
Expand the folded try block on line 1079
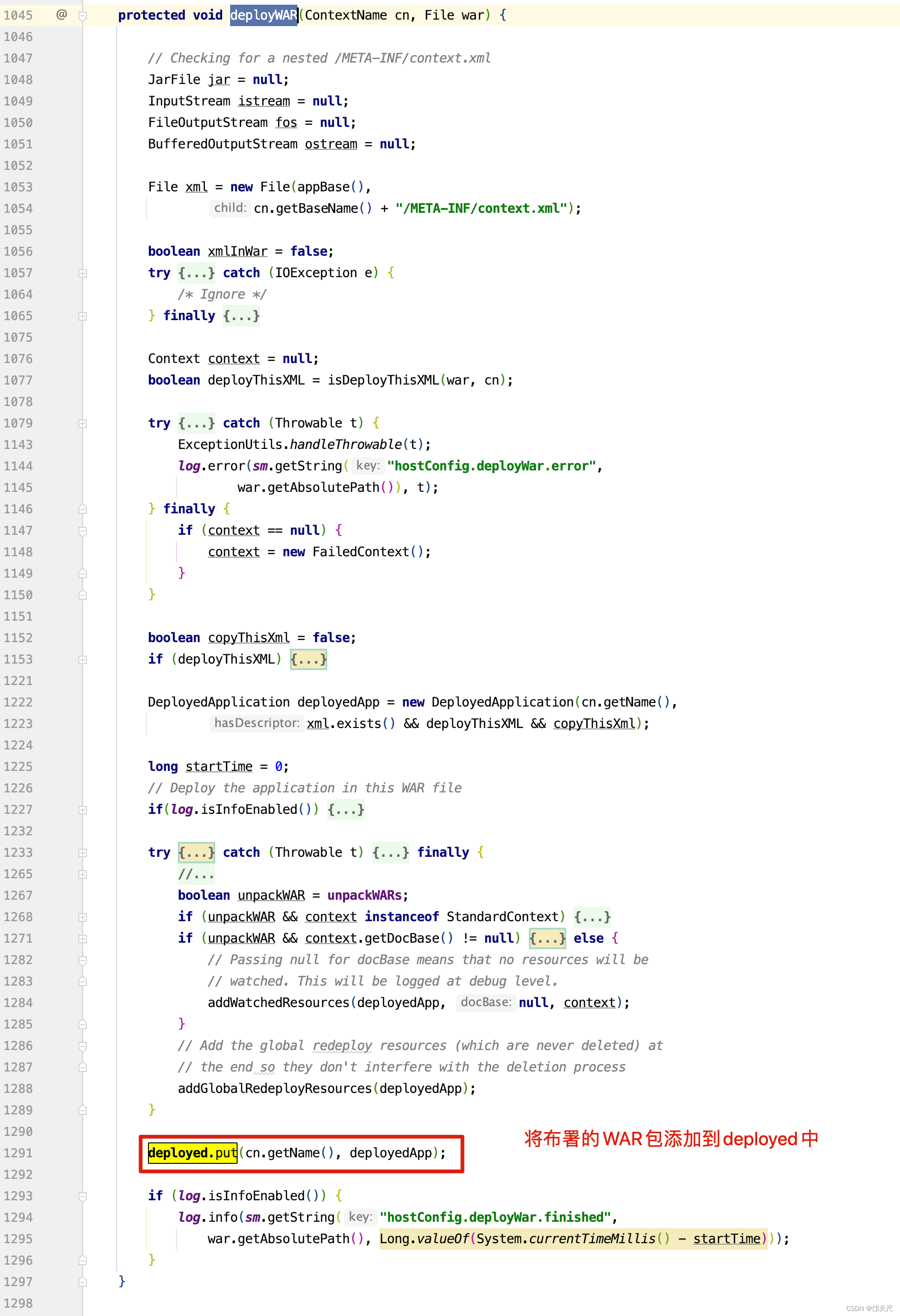83,424
